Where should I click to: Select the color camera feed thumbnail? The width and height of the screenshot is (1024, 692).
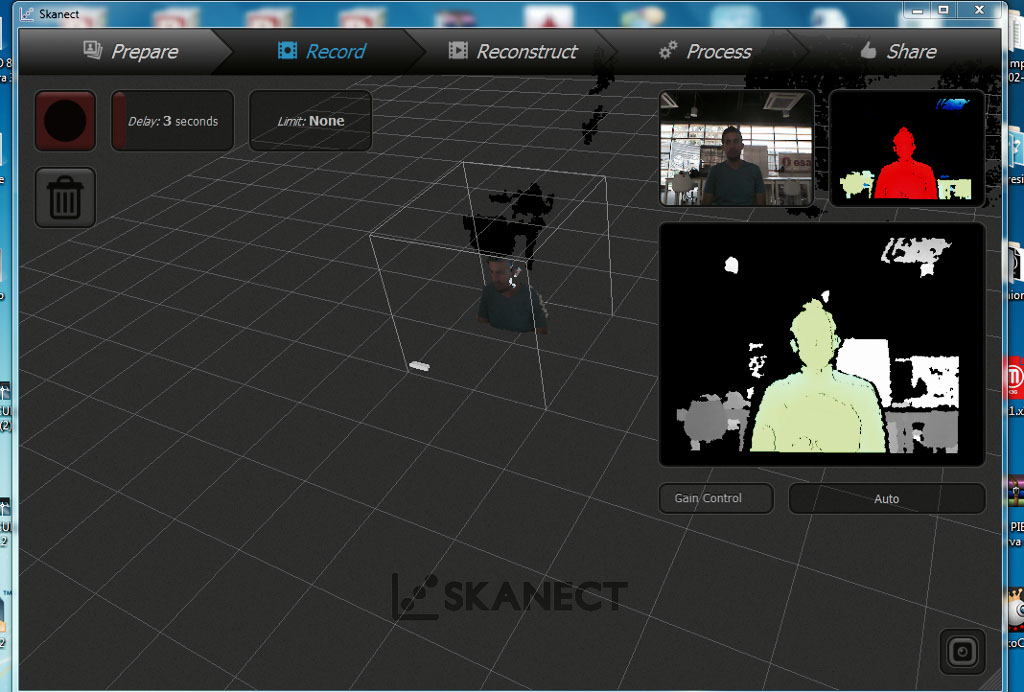pyautogui.click(x=737, y=148)
